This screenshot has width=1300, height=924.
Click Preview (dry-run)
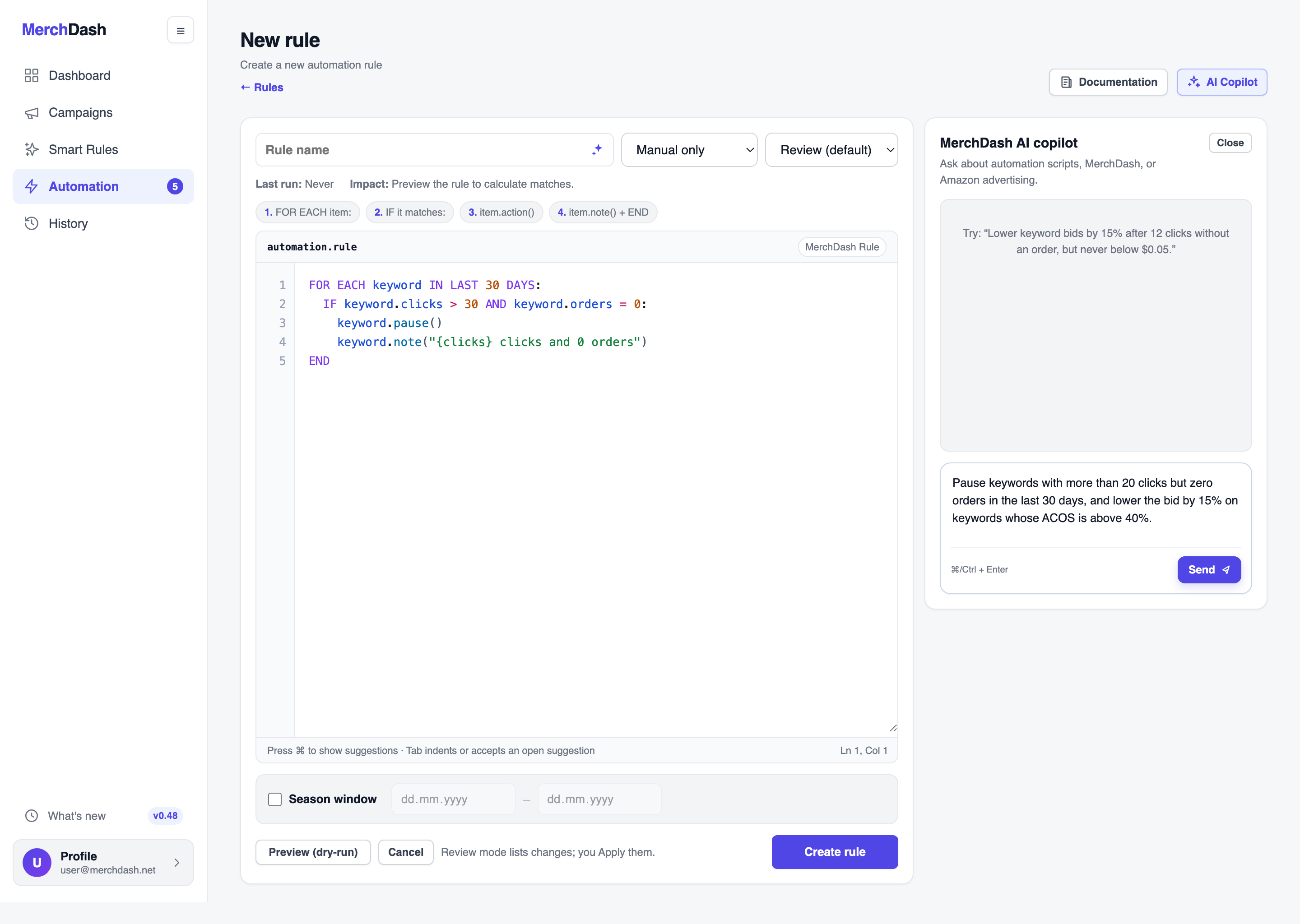[x=313, y=852]
